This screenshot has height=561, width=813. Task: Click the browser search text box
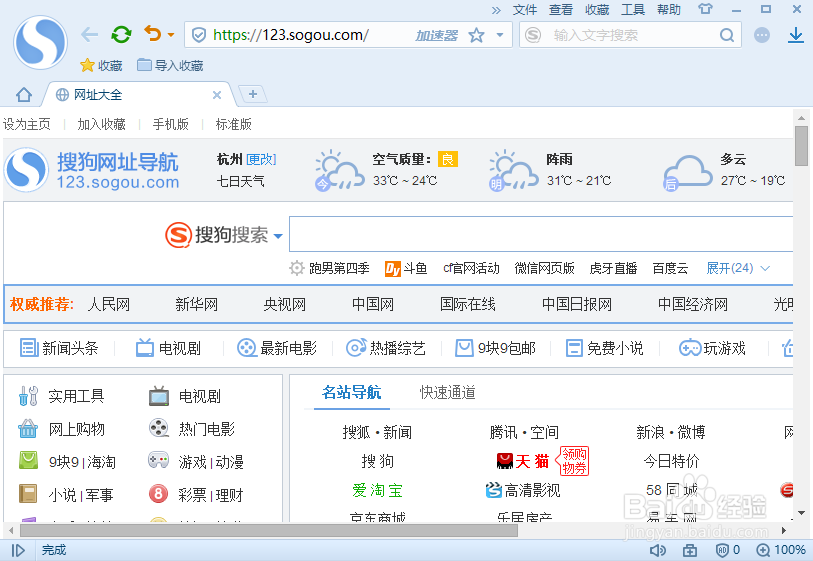(630, 35)
